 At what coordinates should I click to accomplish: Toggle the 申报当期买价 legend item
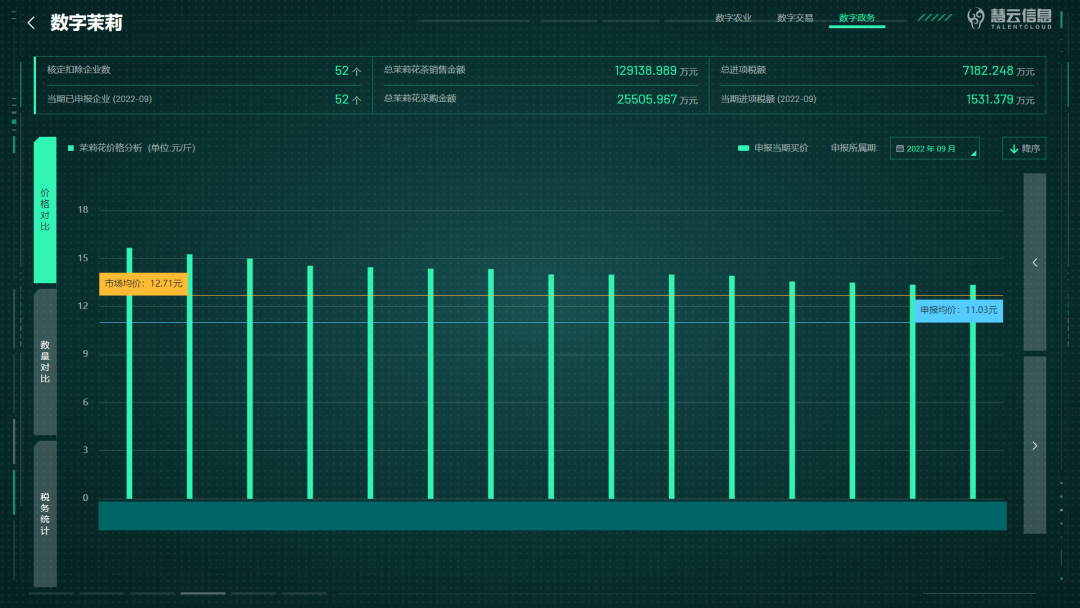point(773,148)
